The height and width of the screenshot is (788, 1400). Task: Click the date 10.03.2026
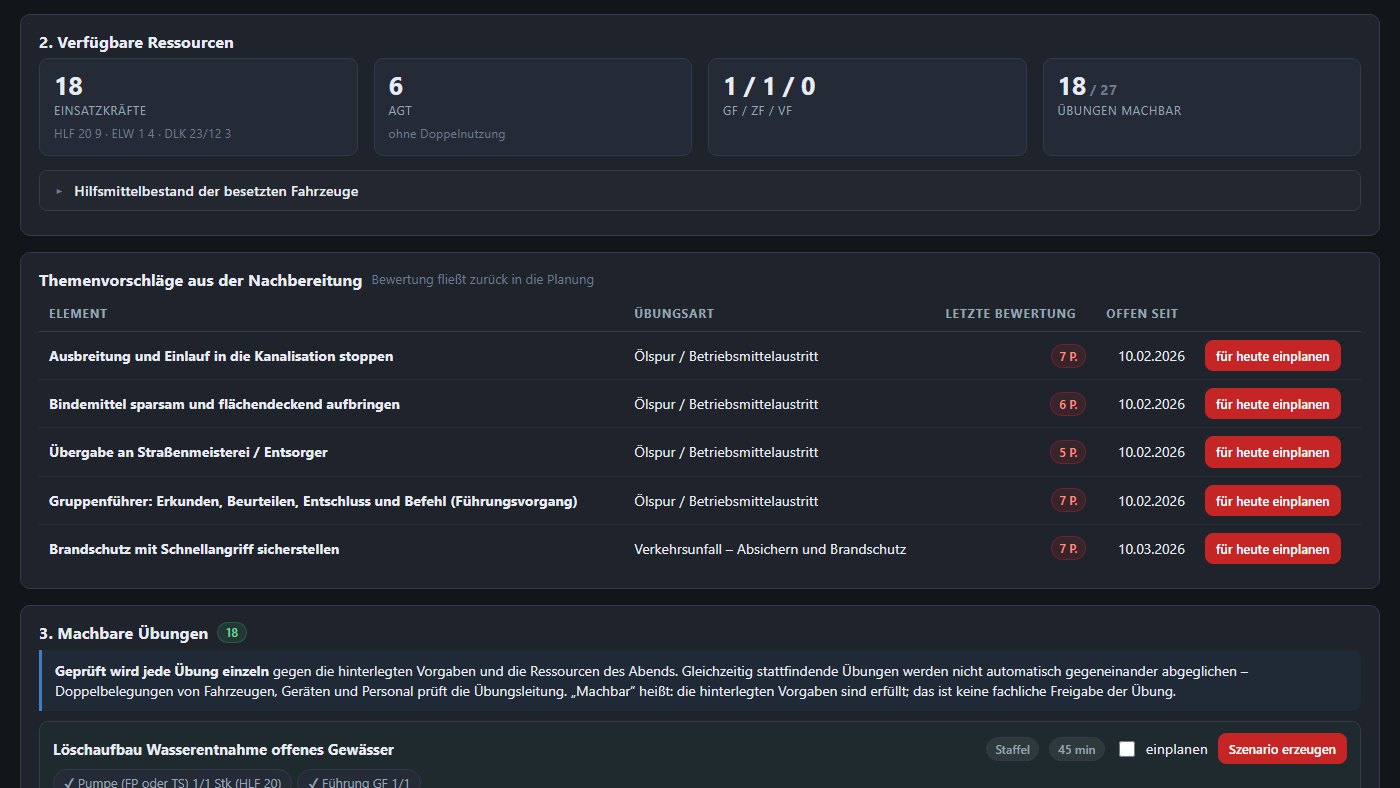[x=1151, y=549]
